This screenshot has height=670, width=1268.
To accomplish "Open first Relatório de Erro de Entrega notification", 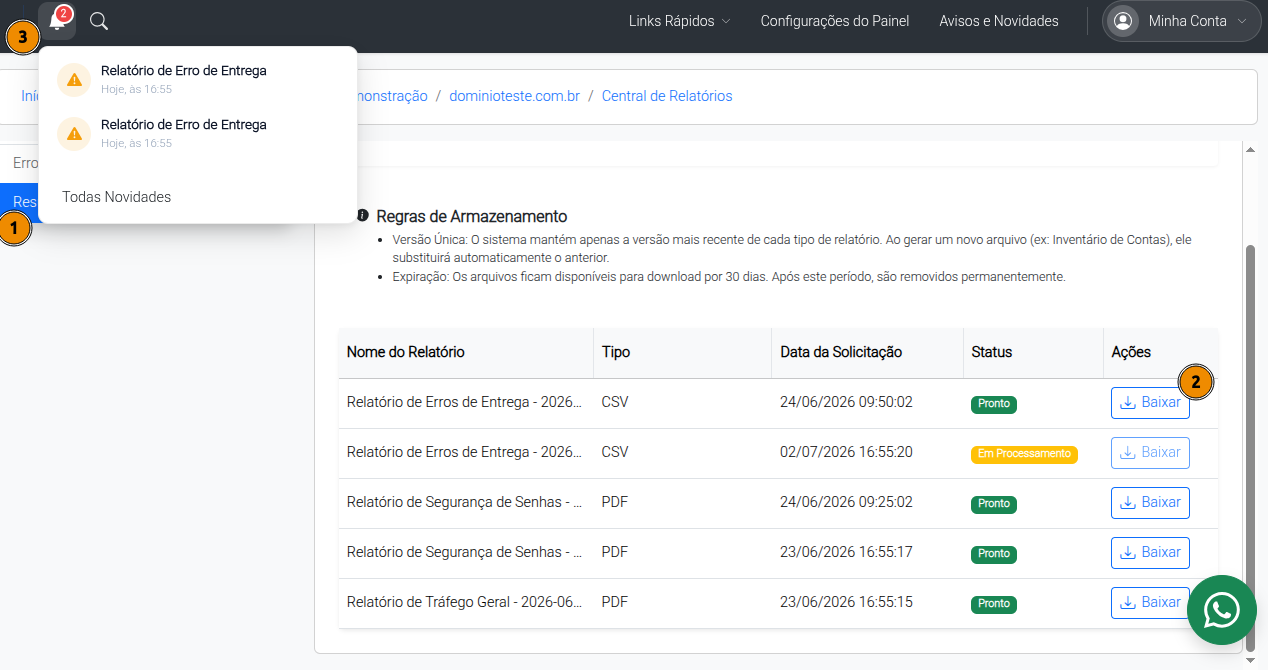I will (198, 79).
